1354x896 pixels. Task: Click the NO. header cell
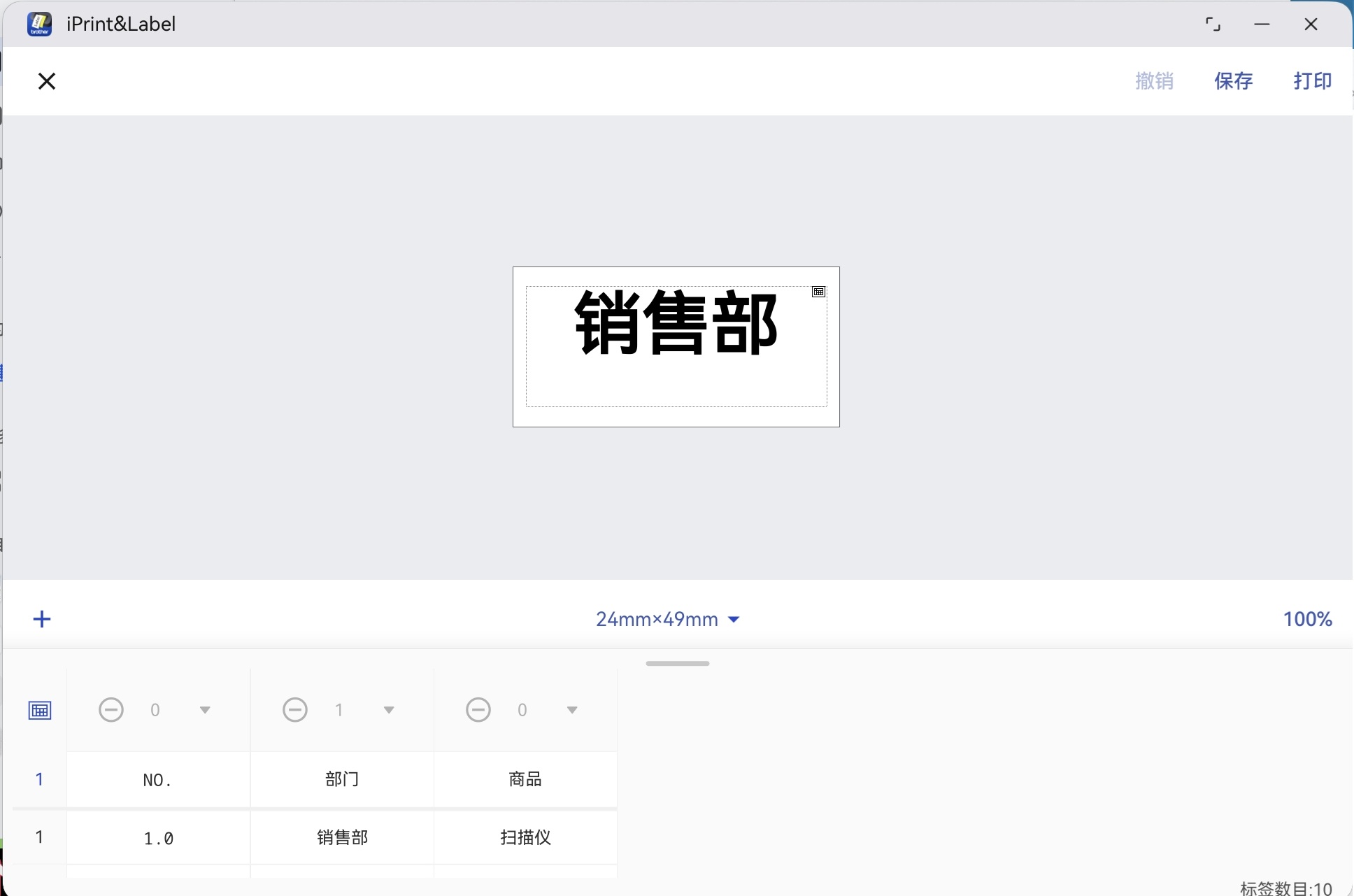tap(159, 779)
